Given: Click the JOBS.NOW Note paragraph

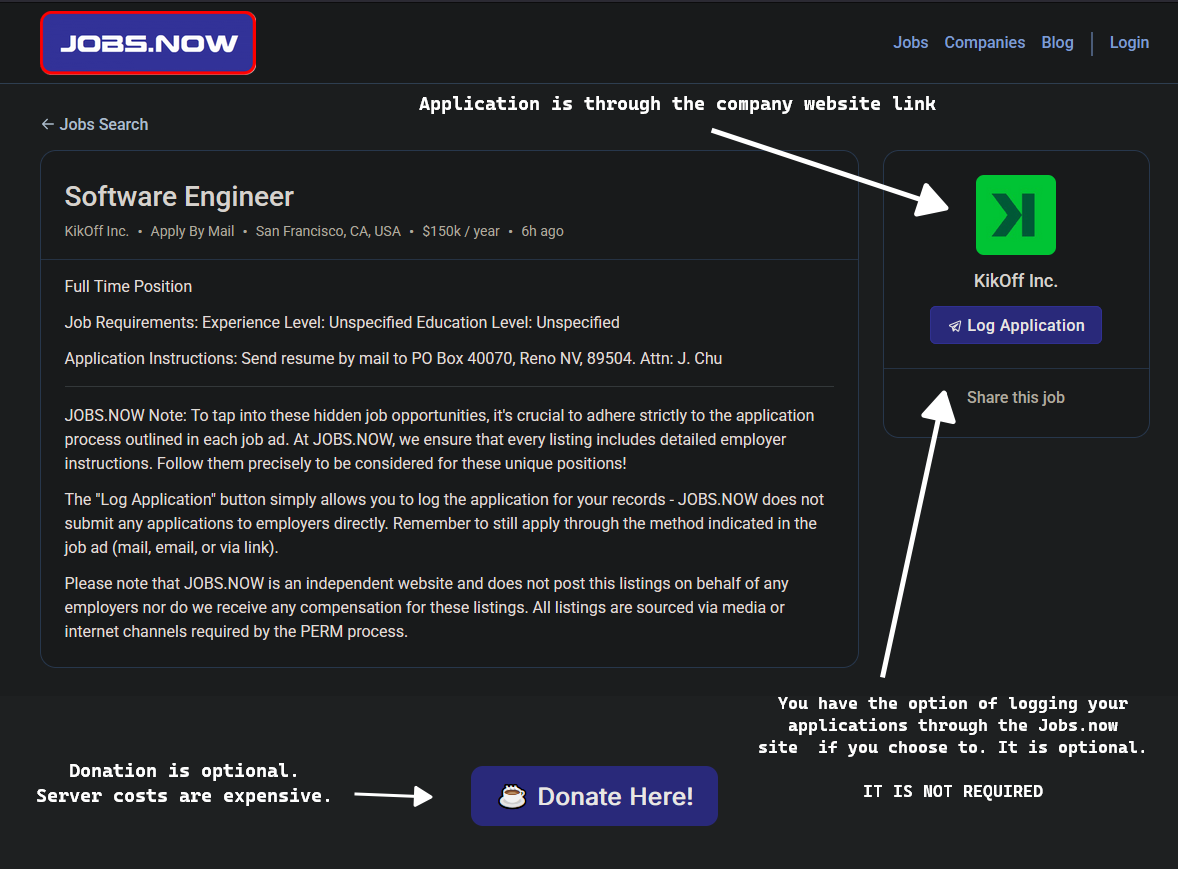Looking at the screenshot, I should pyautogui.click(x=439, y=439).
